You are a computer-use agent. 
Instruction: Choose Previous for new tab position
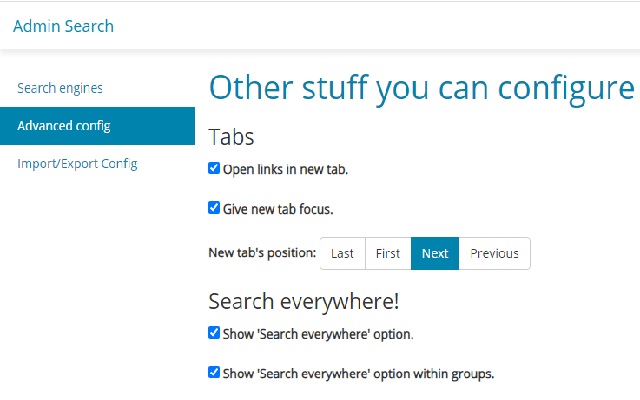[x=495, y=253]
